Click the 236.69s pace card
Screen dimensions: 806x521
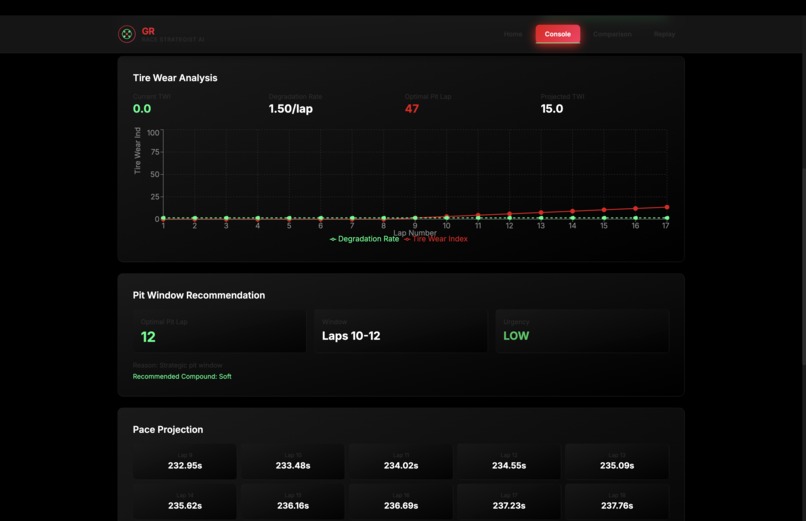pos(401,502)
